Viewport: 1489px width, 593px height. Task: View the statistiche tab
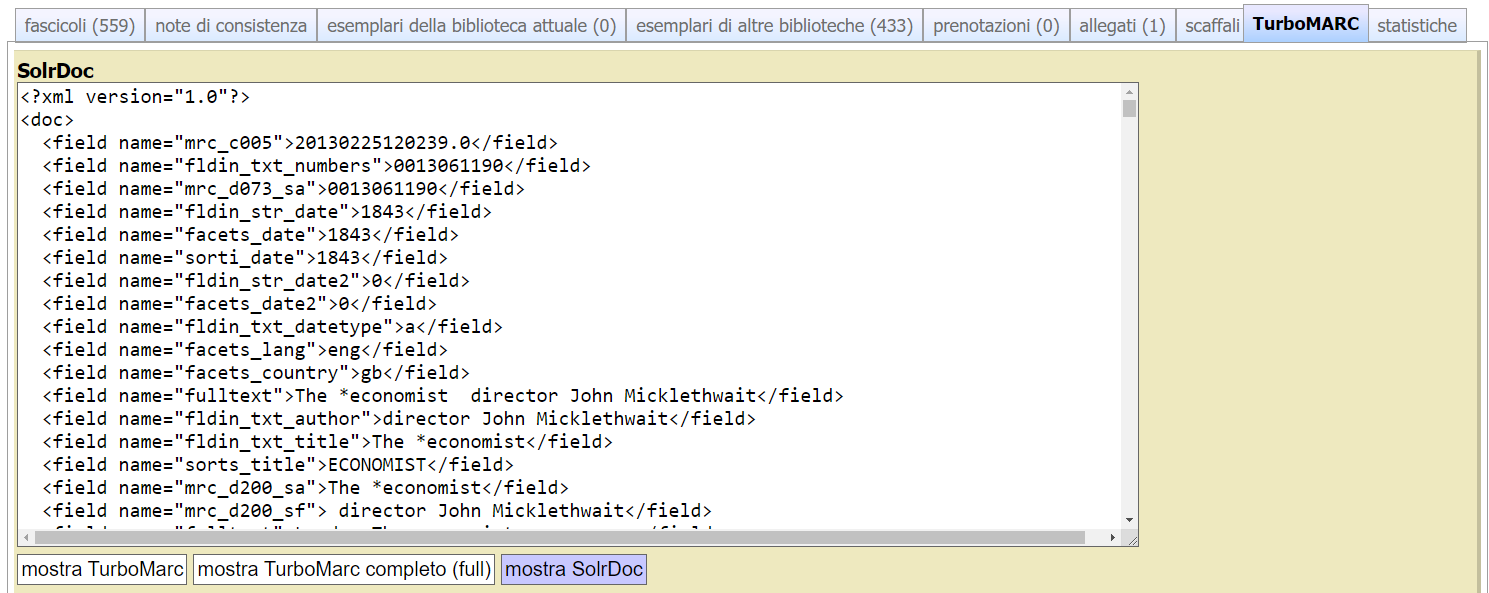(x=1417, y=25)
